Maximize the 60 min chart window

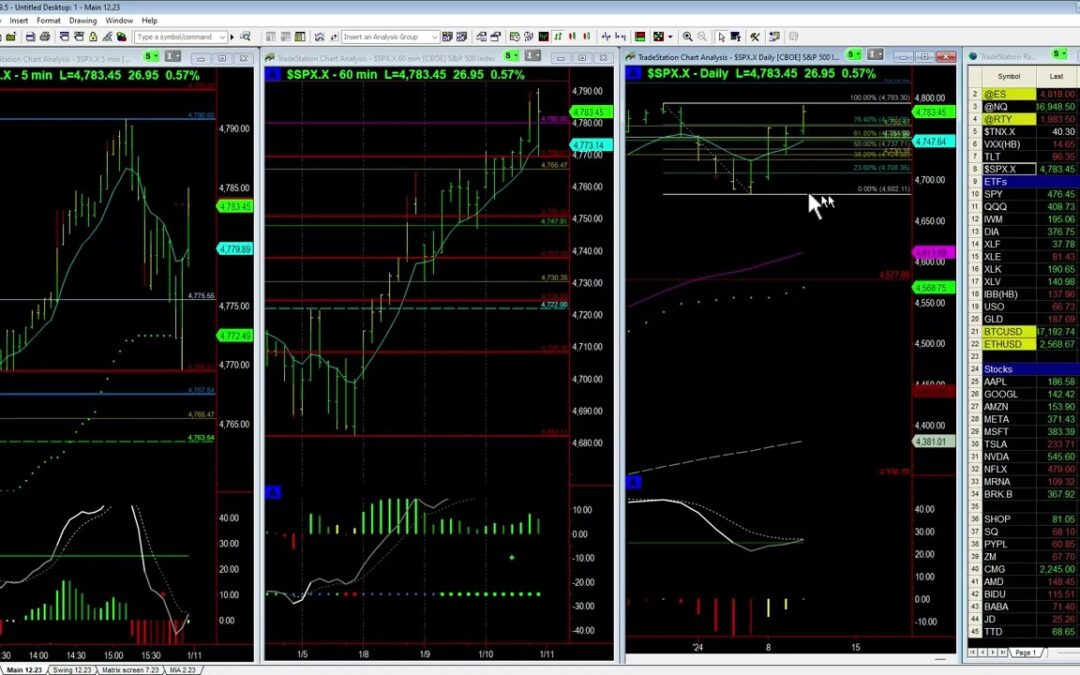[582, 59]
